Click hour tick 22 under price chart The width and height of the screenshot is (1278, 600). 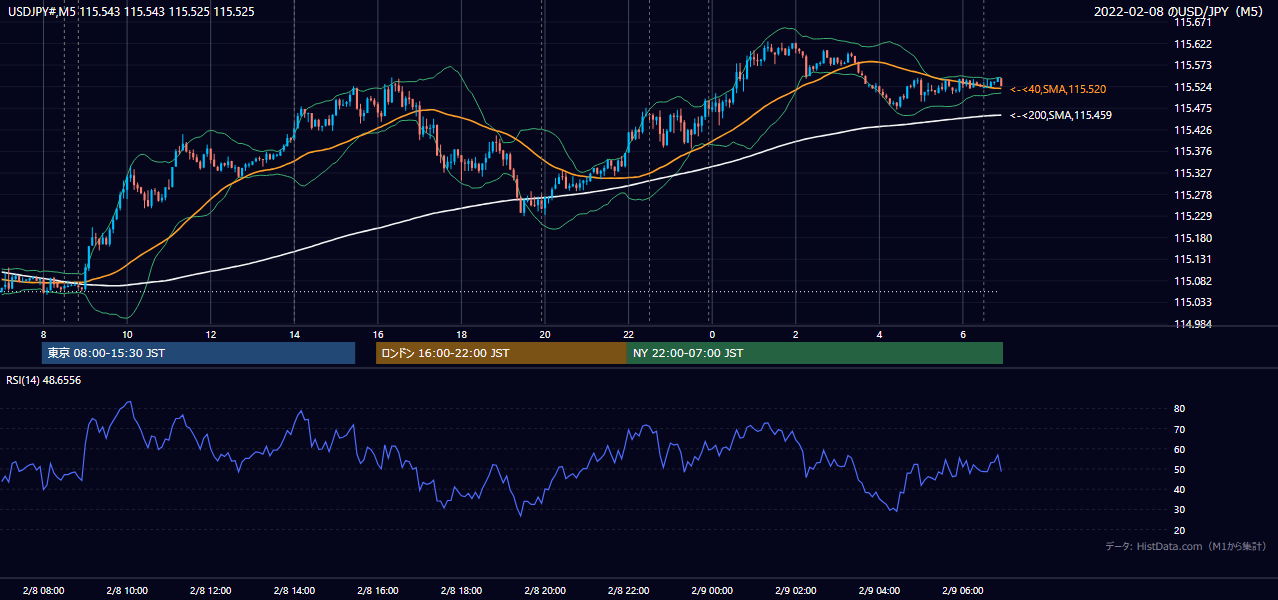coord(628,334)
